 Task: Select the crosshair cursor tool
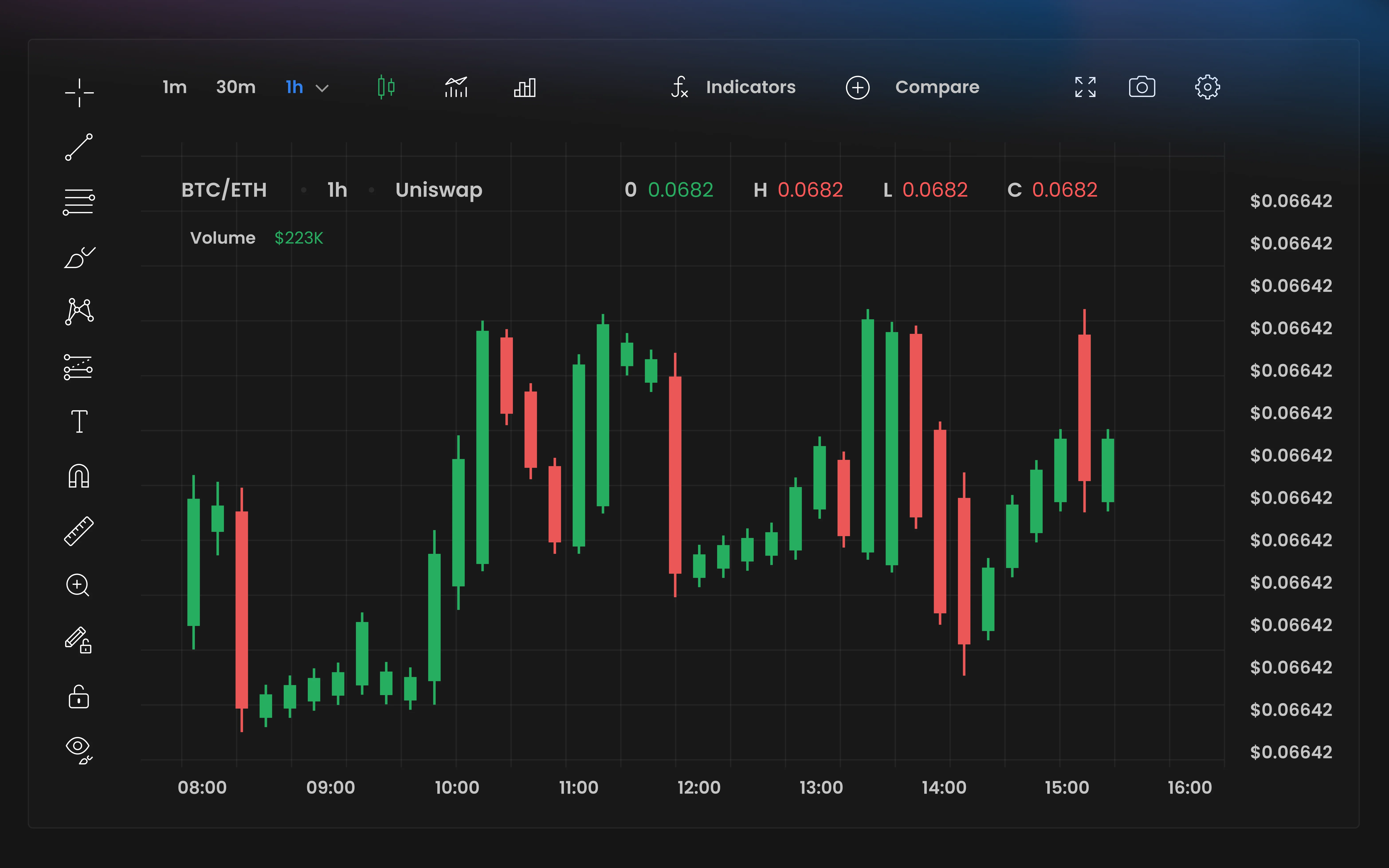(79, 92)
